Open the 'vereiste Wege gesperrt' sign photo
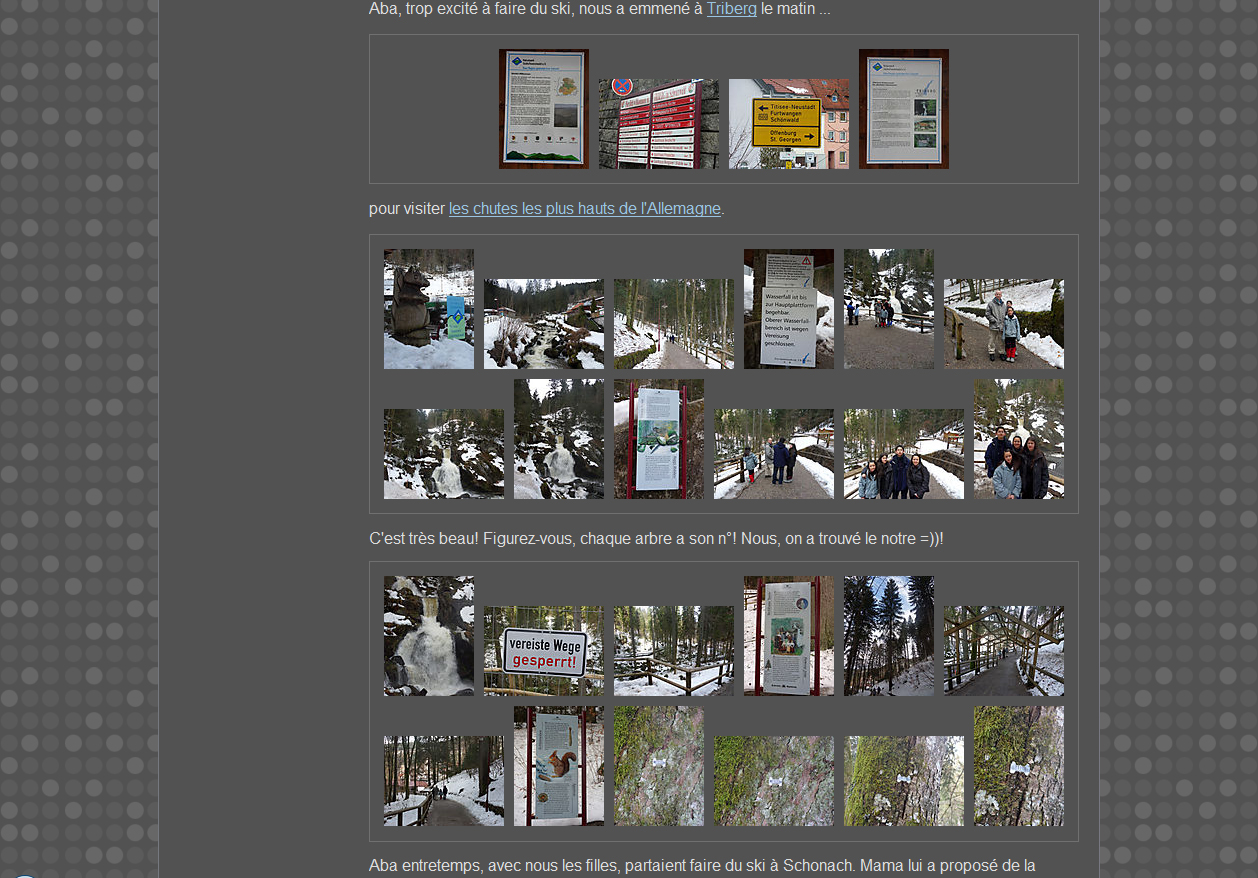 [x=543, y=651]
